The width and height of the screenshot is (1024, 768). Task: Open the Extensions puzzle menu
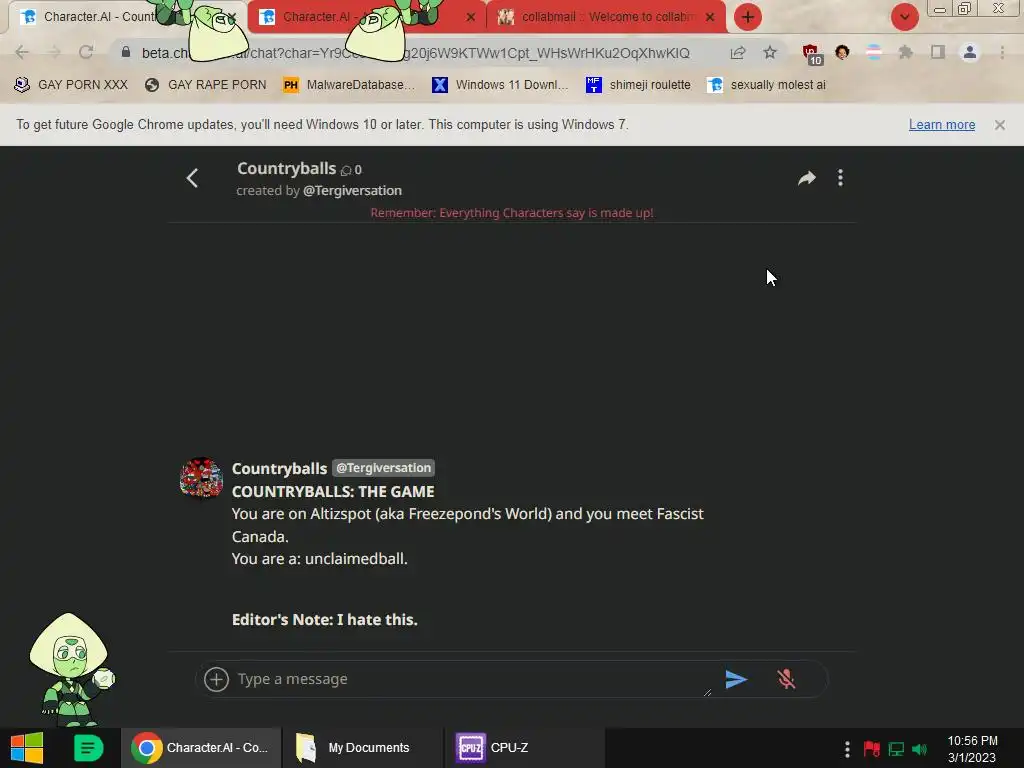905,52
